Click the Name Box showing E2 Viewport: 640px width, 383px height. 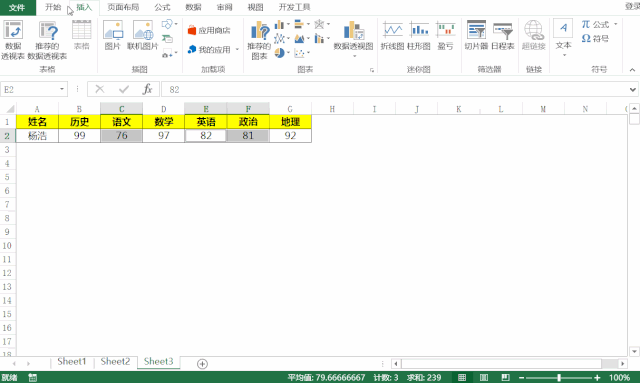(x=29, y=89)
